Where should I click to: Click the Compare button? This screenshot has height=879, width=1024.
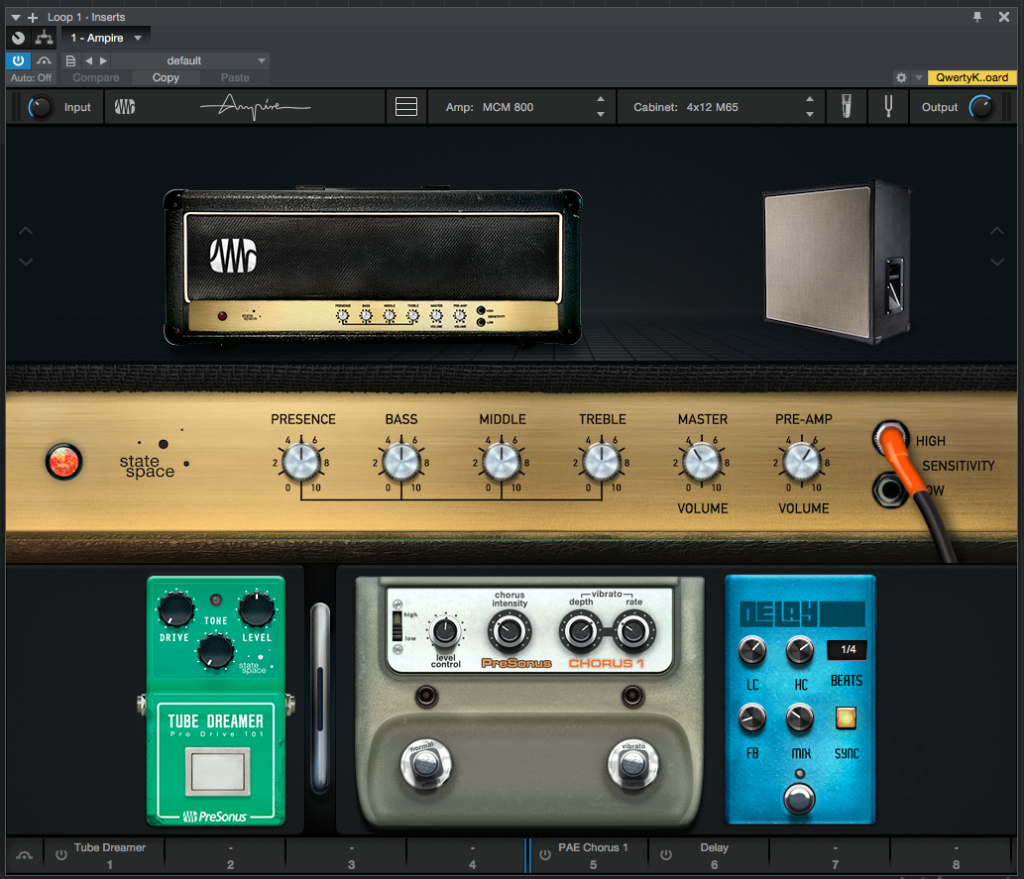[x=95, y=78]
